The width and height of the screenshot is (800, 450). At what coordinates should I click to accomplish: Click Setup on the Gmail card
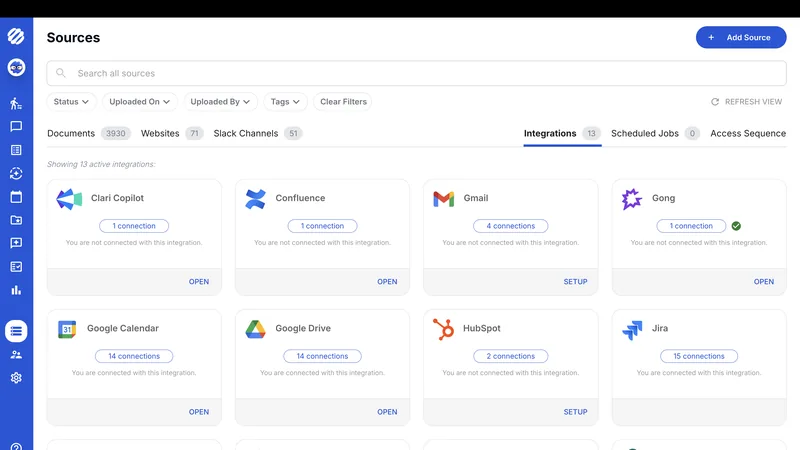pyautogui.click(x=575, y=281)
